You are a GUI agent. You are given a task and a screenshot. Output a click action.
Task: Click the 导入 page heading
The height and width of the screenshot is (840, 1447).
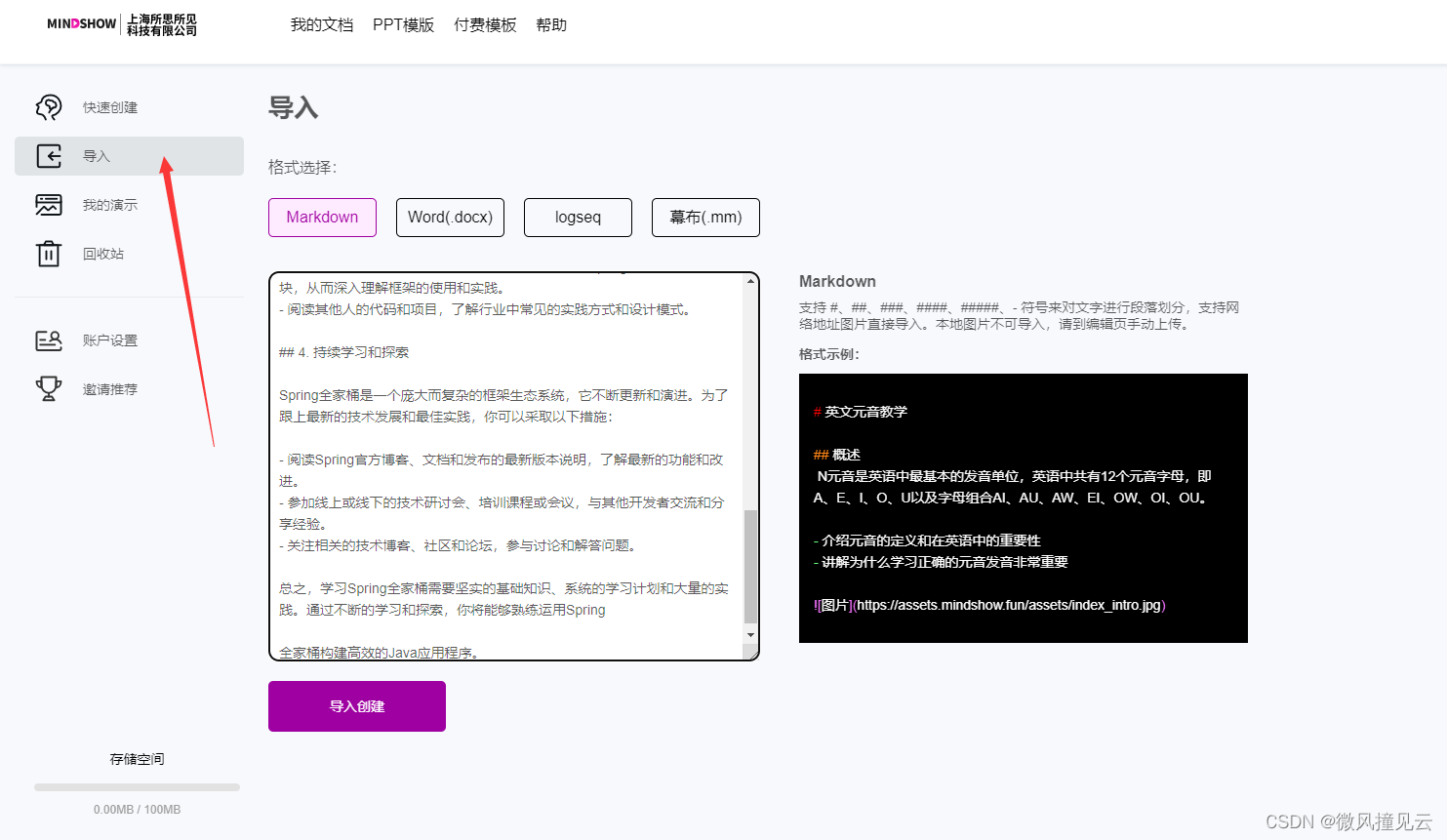294,107
